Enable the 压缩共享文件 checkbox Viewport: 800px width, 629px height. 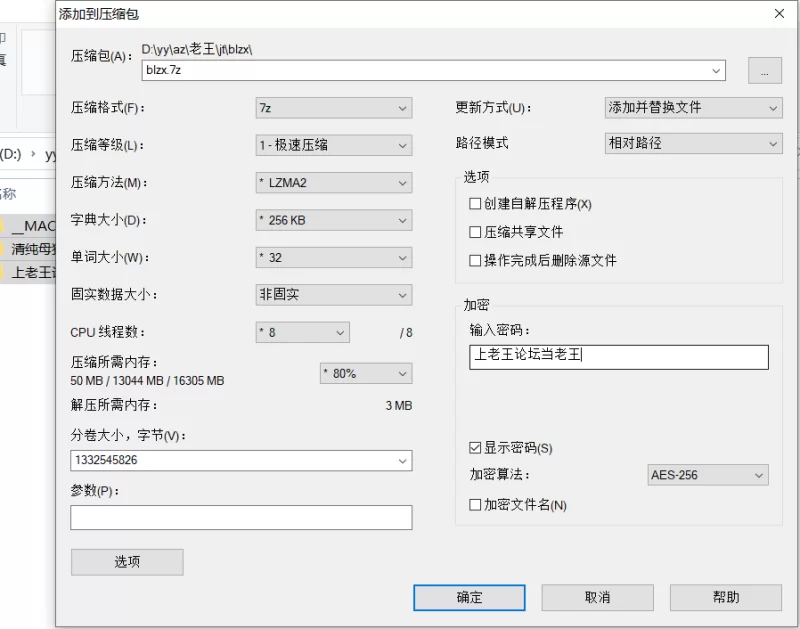[474, 232]
